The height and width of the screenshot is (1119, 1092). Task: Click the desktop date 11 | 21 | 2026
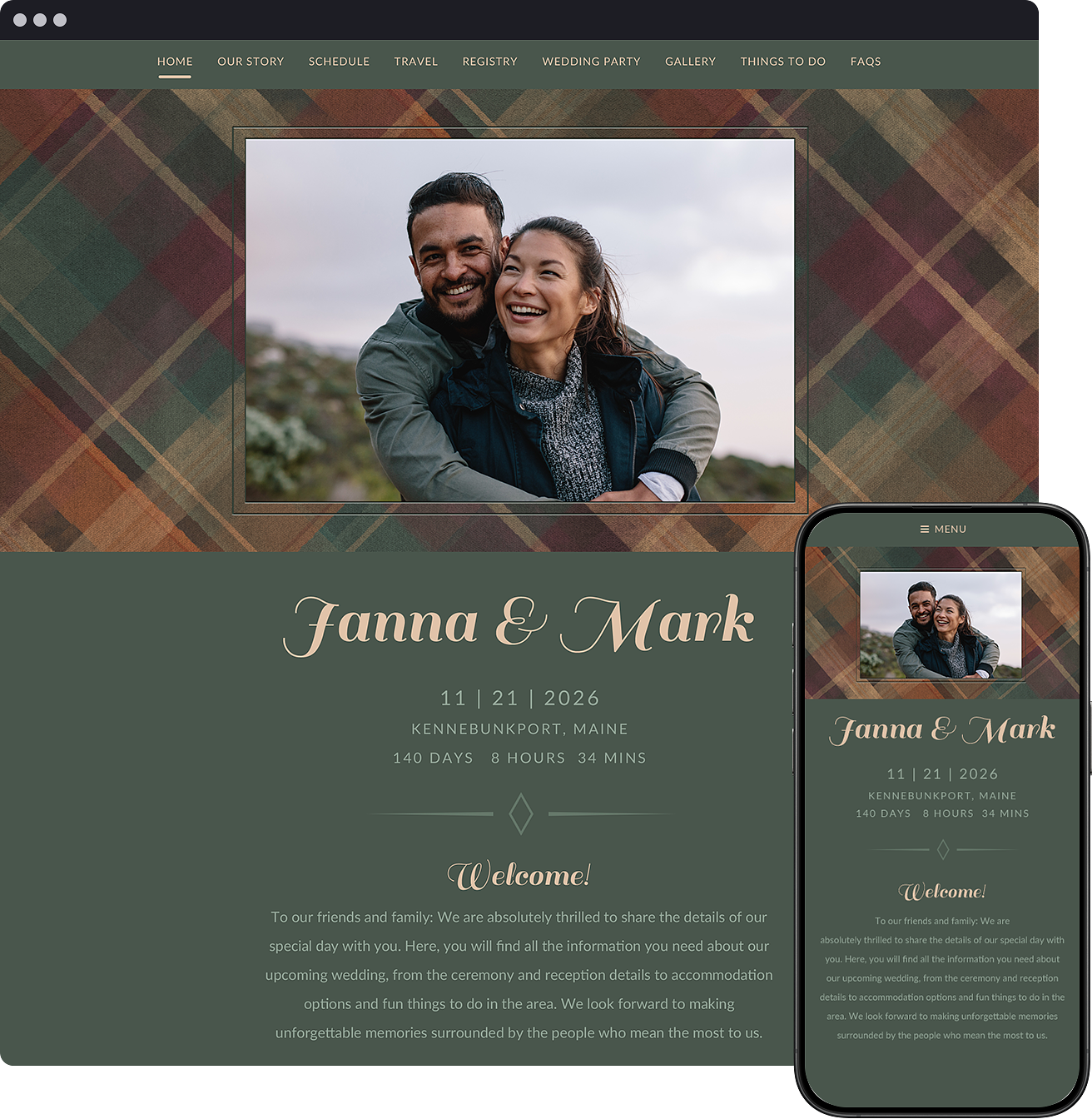[520, 698]
